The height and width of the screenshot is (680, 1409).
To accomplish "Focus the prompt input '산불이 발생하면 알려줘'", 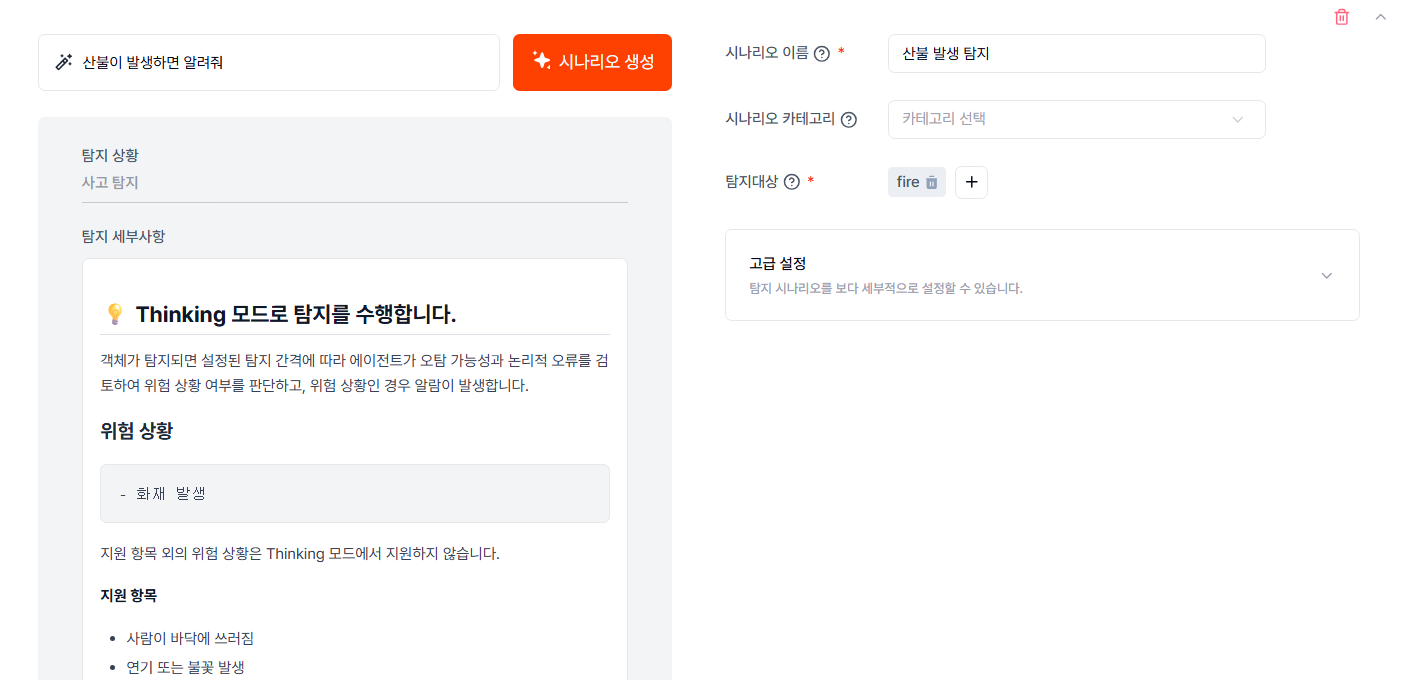I will tap(269, 62).
